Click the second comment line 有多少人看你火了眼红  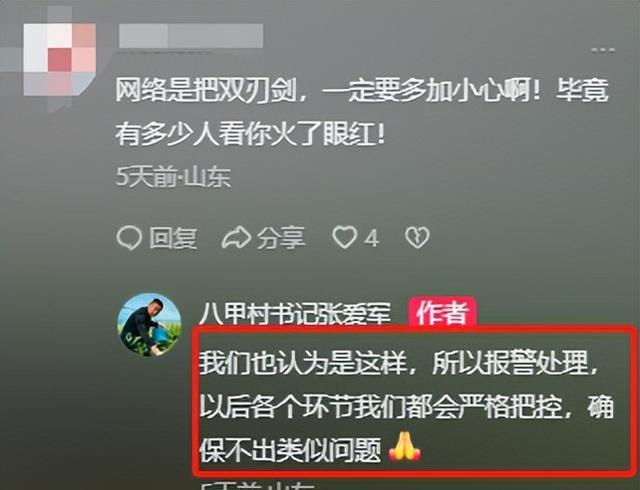pos(251,134)
